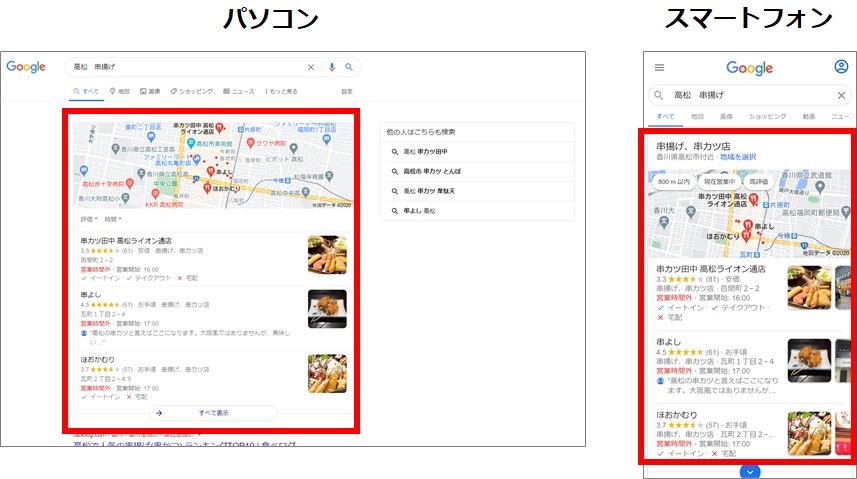
Task: Click the KKR高松病院 pin on PC map
Action: coord(155,194)
